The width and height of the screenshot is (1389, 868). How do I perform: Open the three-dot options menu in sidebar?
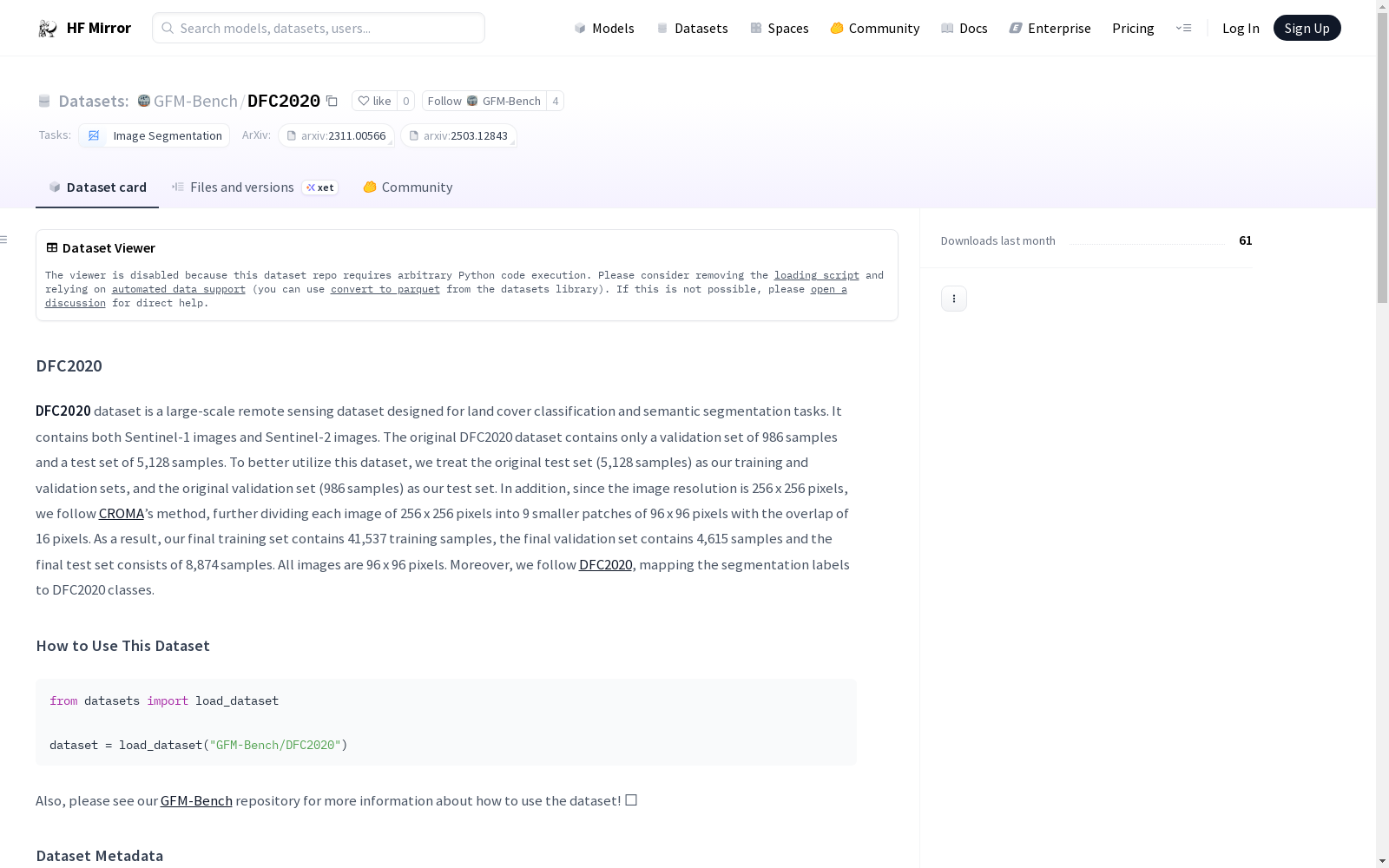pos(953,299)
